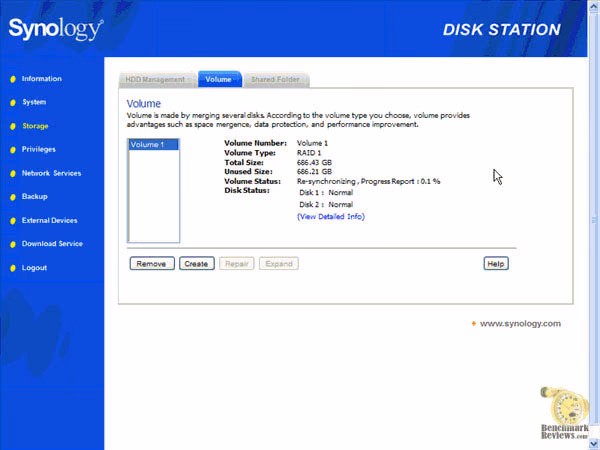Click the yellow bullet beside Backup
The width and height of the screenshot is (600, 450).
(13, 197)
